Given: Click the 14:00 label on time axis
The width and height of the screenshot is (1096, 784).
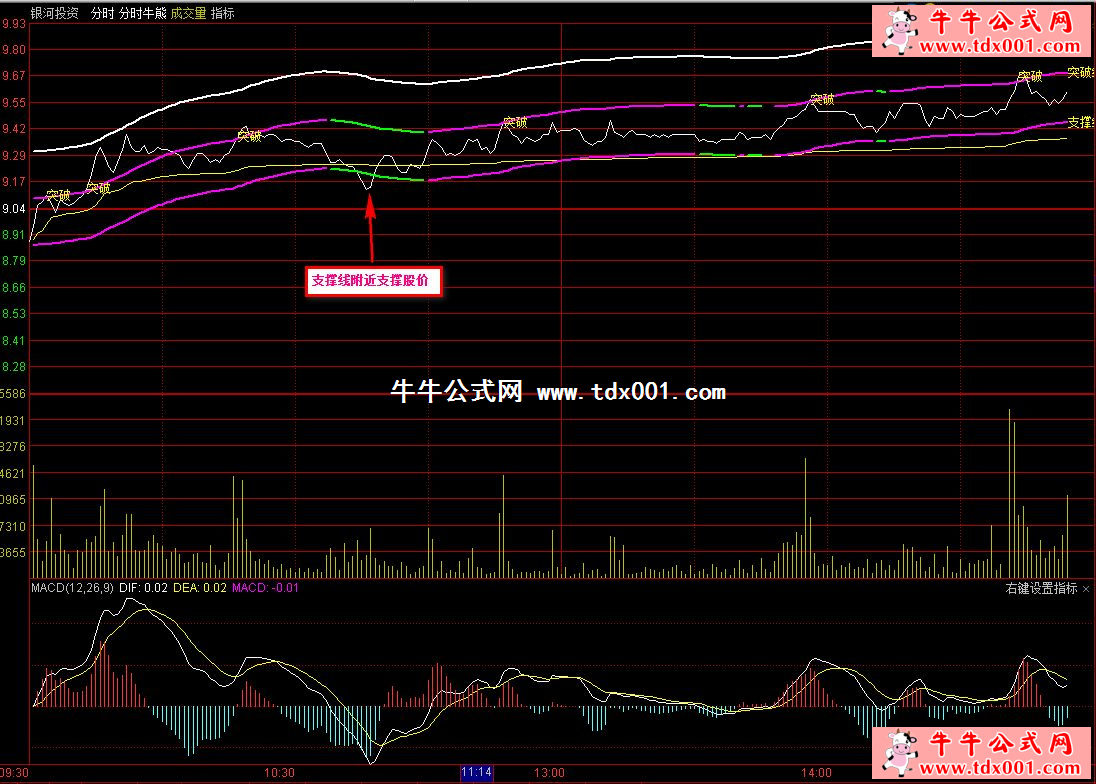Looking at the screenshot, I should click(815, 773).
